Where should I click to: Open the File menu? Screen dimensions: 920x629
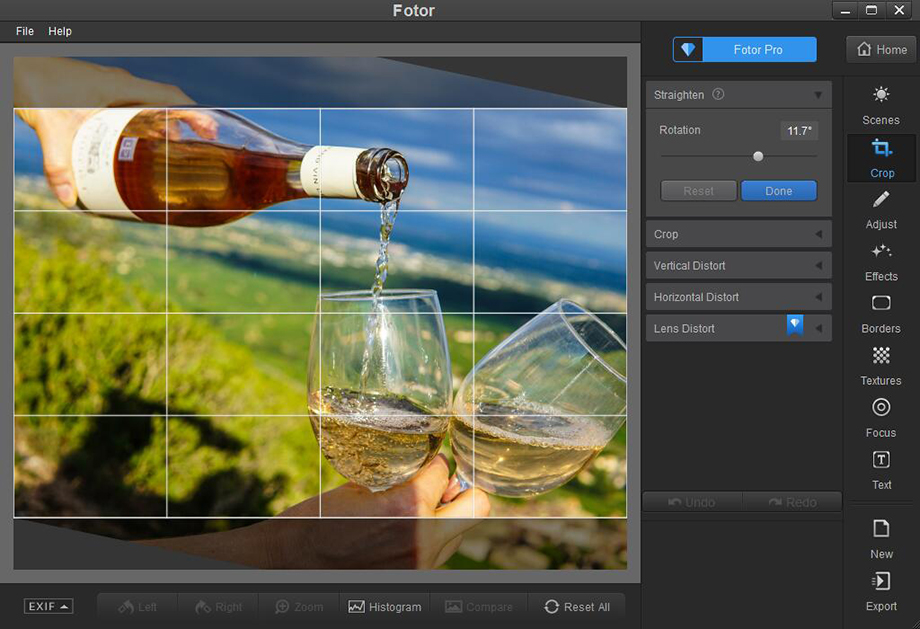point(23,31)
